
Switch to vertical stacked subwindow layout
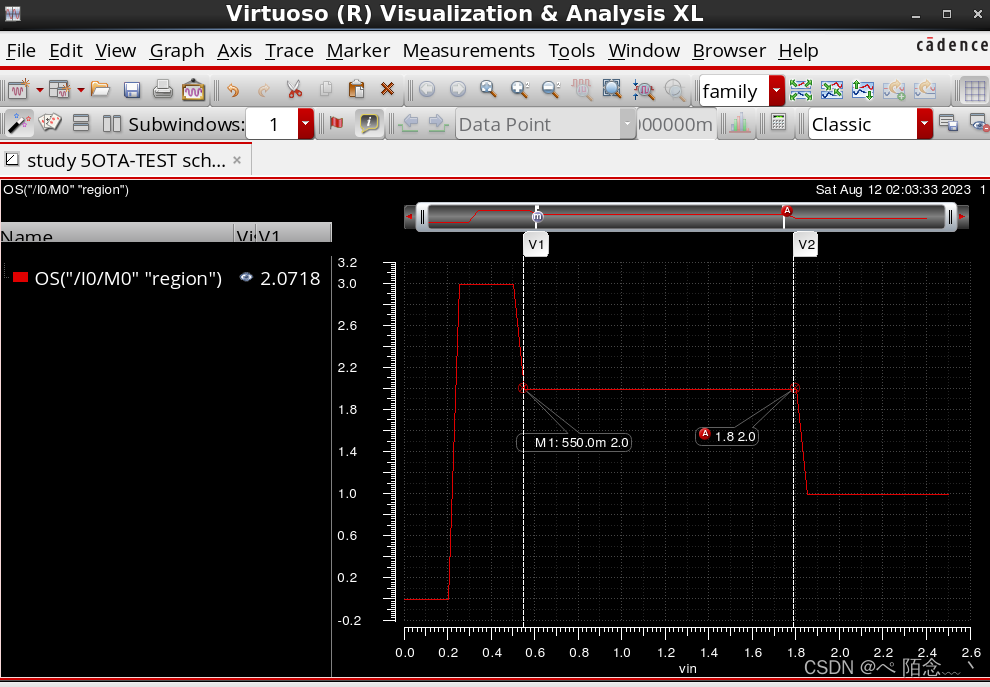tap(81, 122)
